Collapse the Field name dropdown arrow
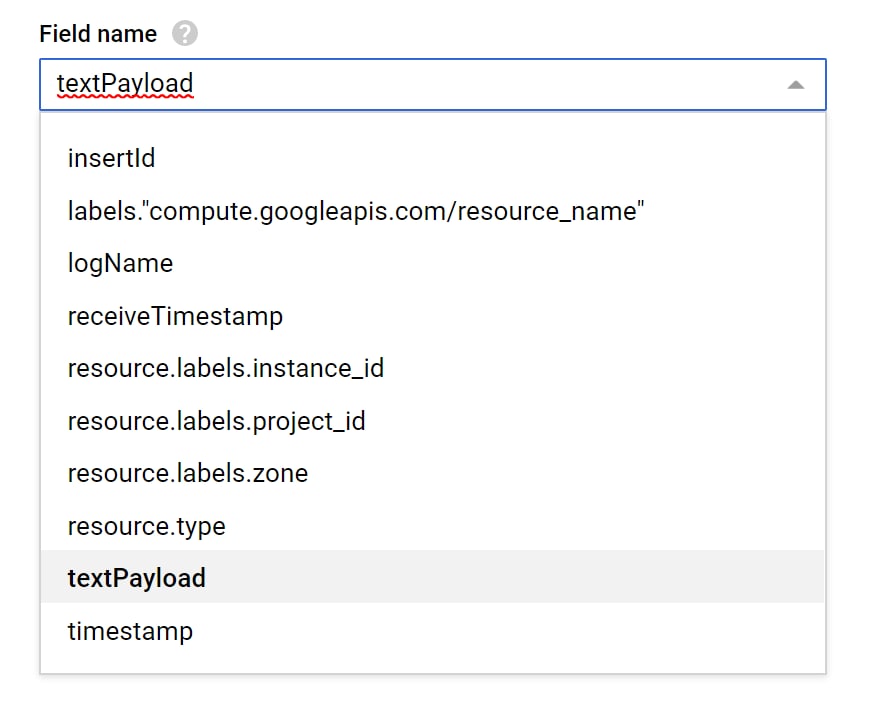Viewport: 869px width, 711px height. pyautogui.click(x=795, y=85)
